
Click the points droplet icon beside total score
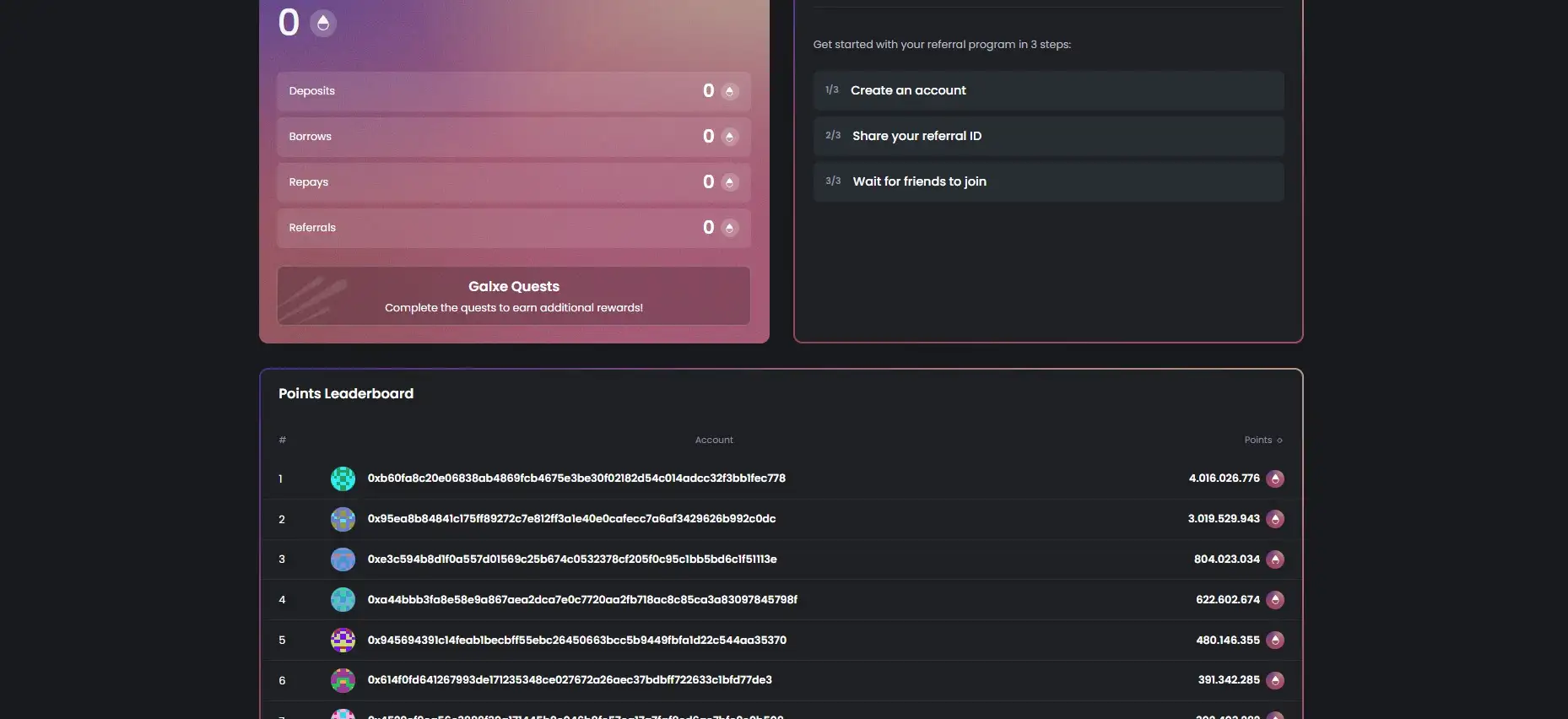point(323,23)
